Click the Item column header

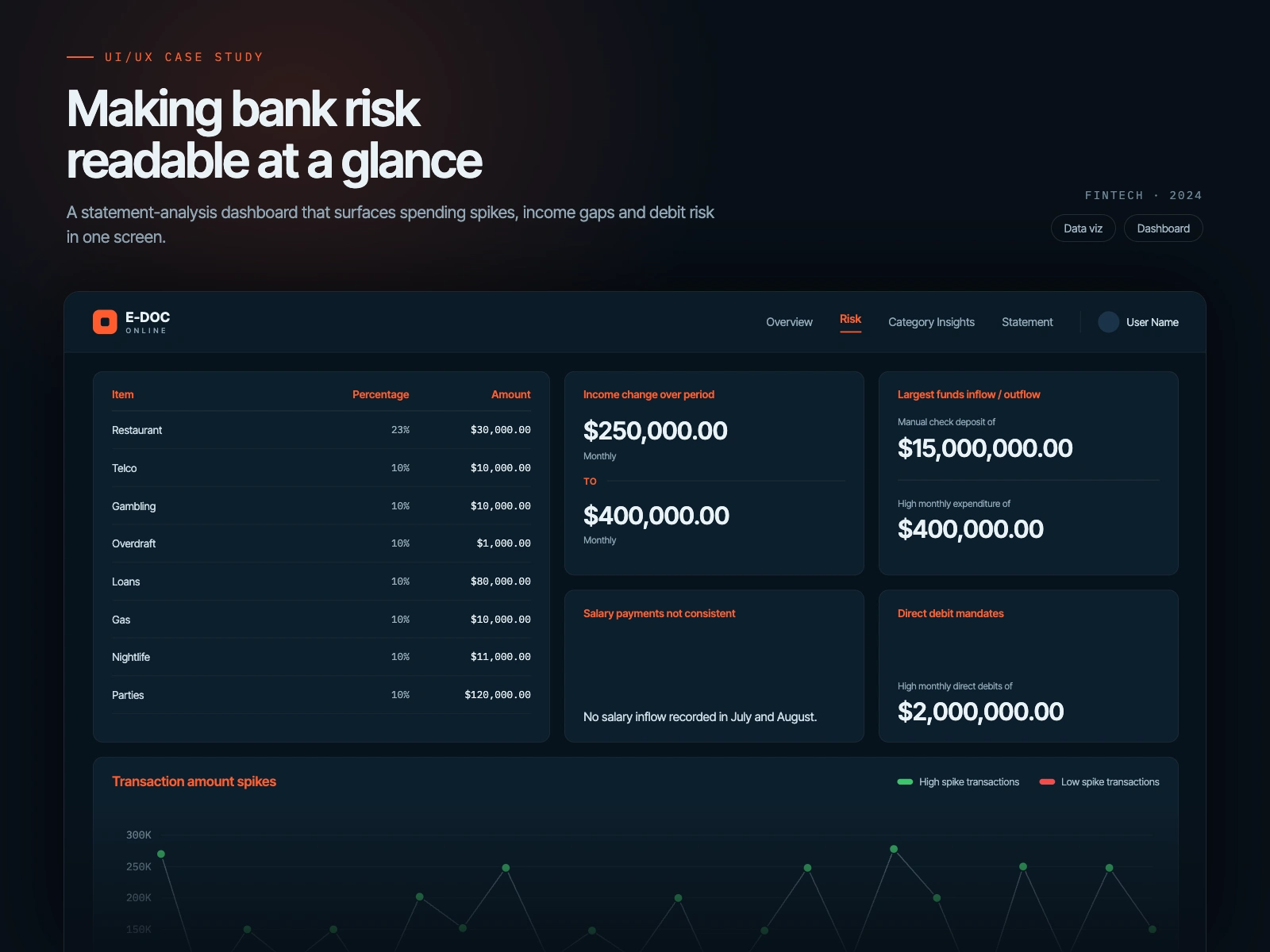click(122, 394)
